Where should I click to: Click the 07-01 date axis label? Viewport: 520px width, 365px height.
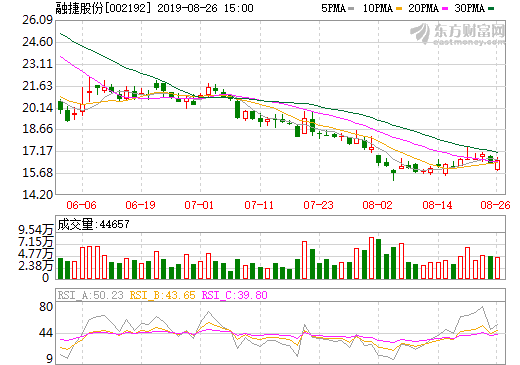[x=199, y=205]
